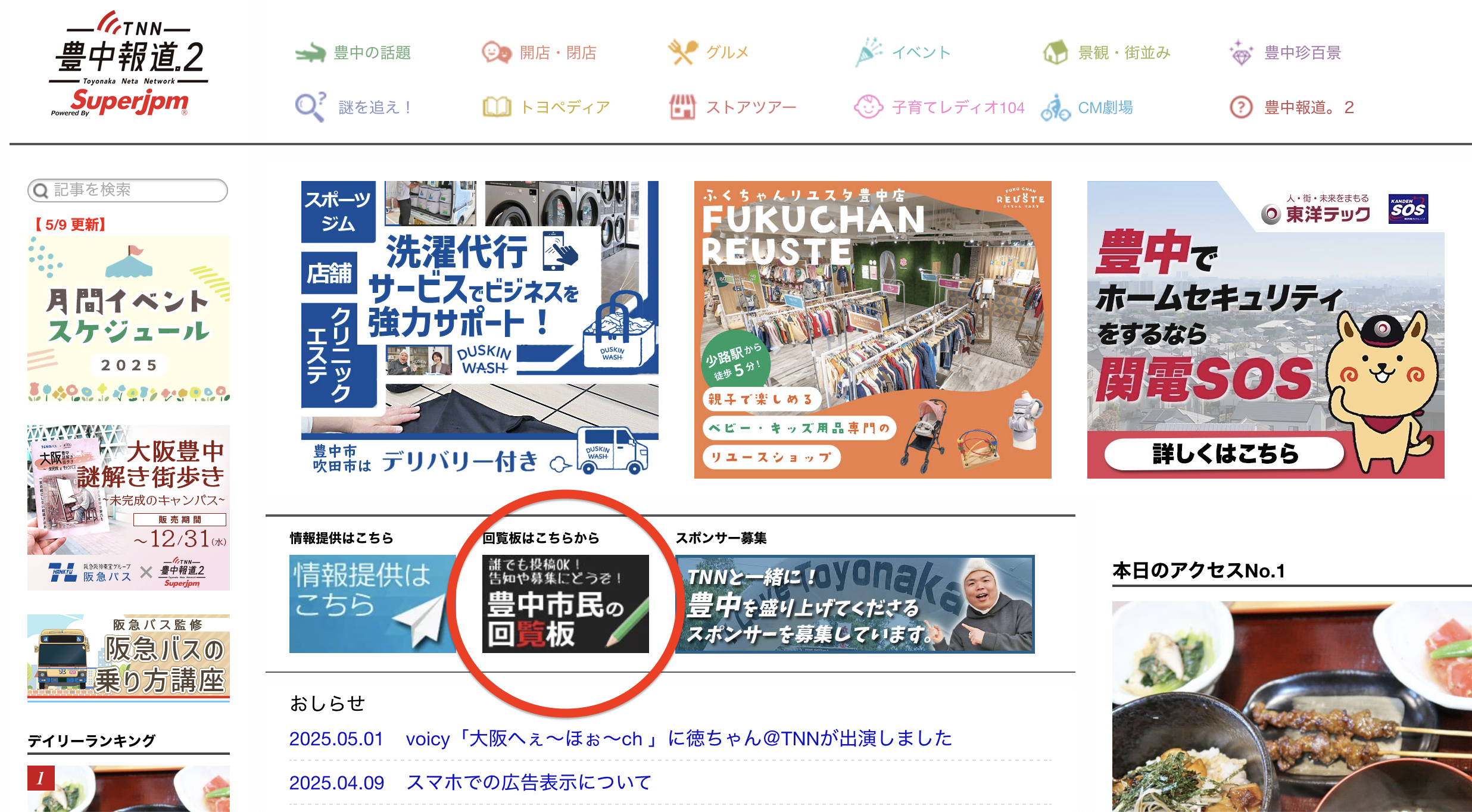The height and width of the screenshot is (812, 1472).
Task: Open the スポンサー募集 TNNと一緒に banner
Action: coord(855,604)
